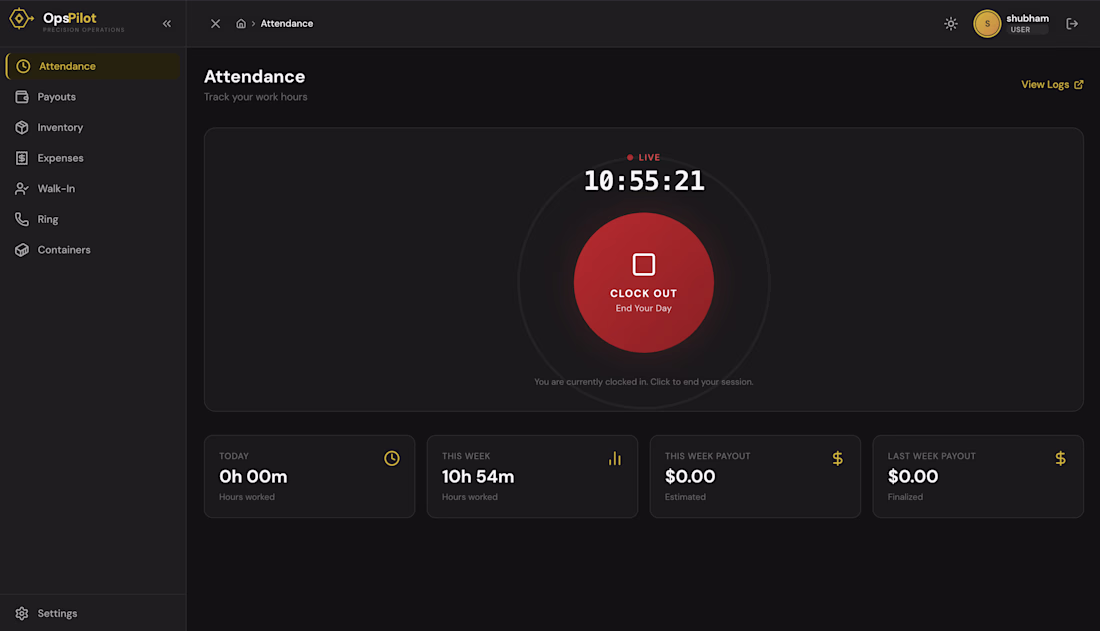Click the LIVE indicator label
Image resolution: width=1100 pixels, height=631 pixels.
point(644,157)
